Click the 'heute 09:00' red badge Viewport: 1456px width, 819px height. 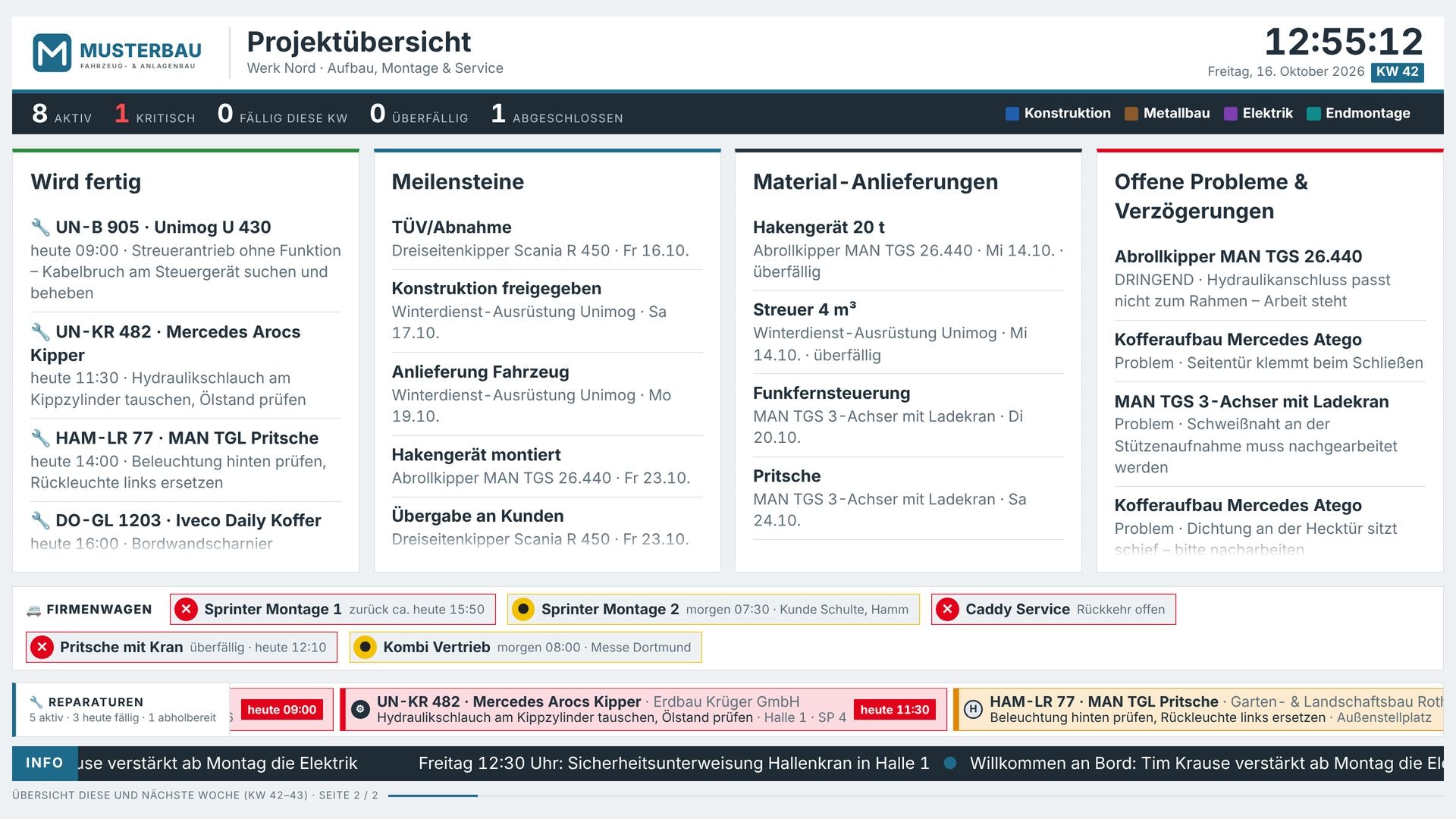tap(281, 710)
